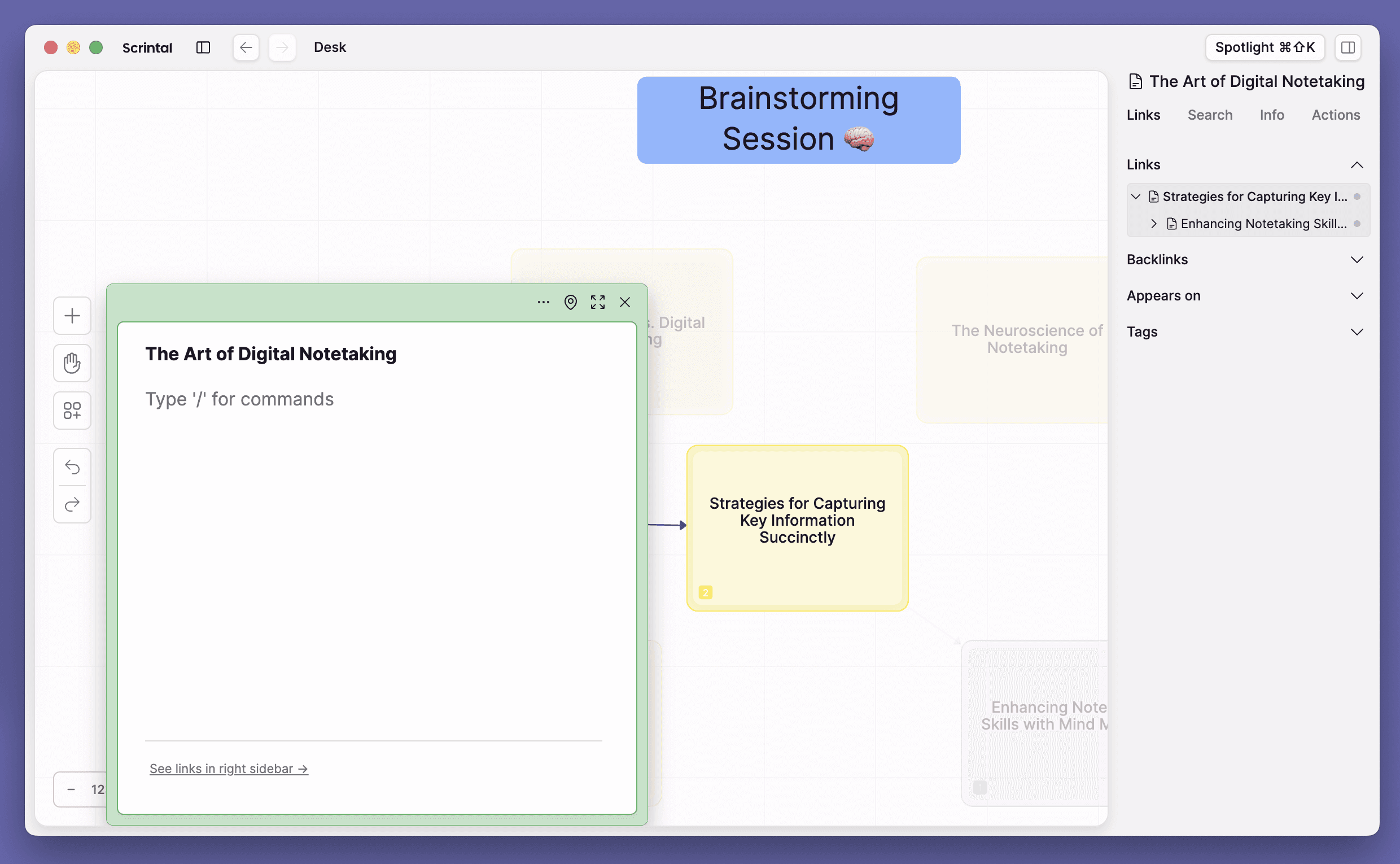Close the open note editor
This screenshot has height=864, width=1400.
click(x=625, y=302)
